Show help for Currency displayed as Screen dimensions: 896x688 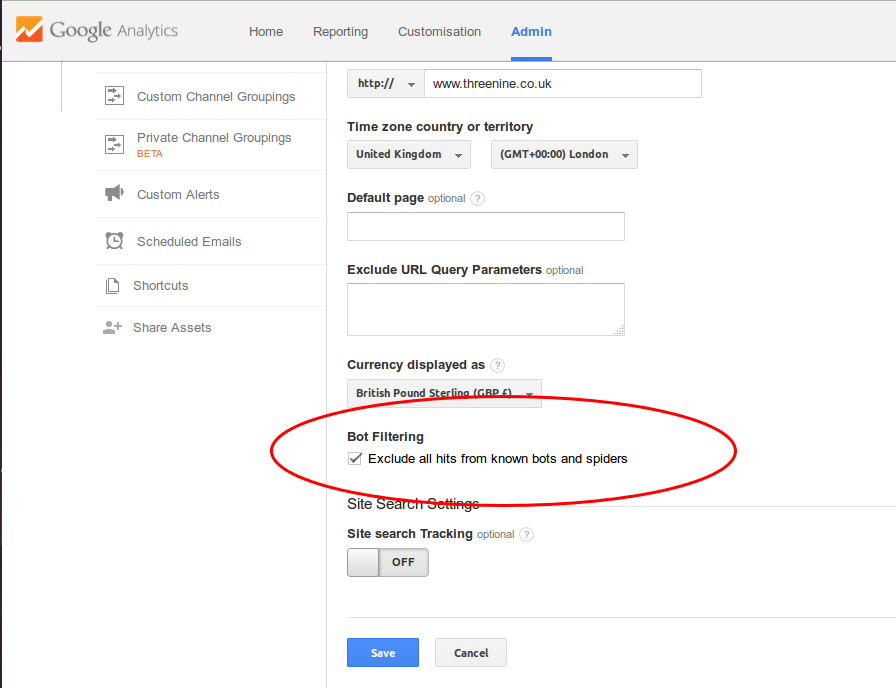[x=498, y=365]
